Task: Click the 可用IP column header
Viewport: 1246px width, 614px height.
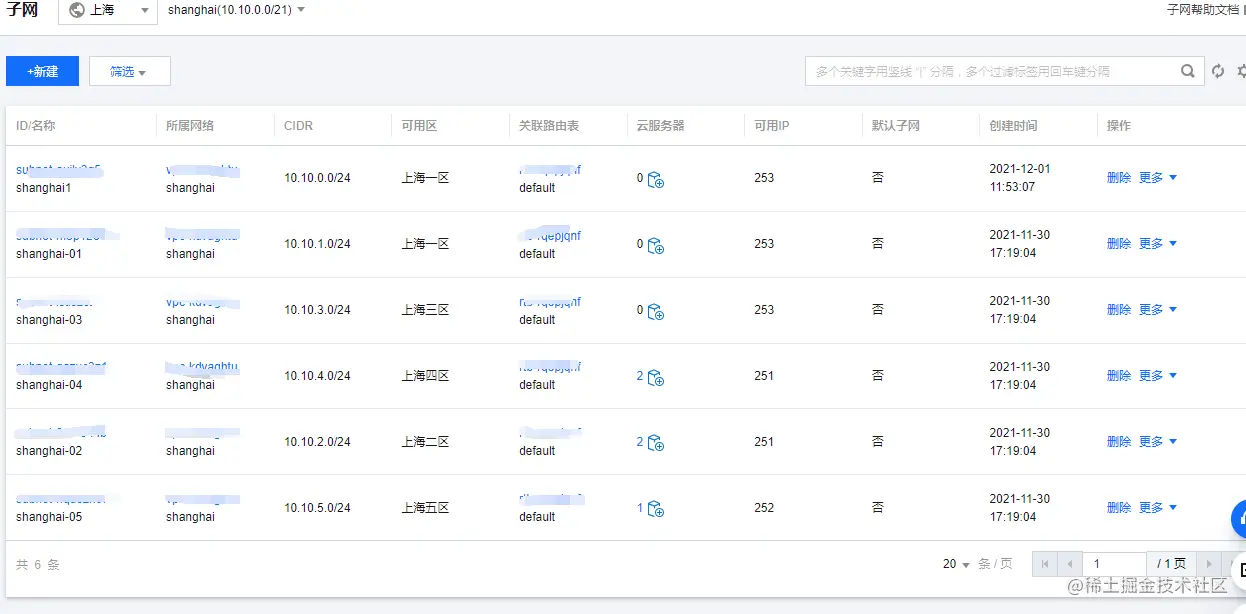Action: click(x=772, y=126)
